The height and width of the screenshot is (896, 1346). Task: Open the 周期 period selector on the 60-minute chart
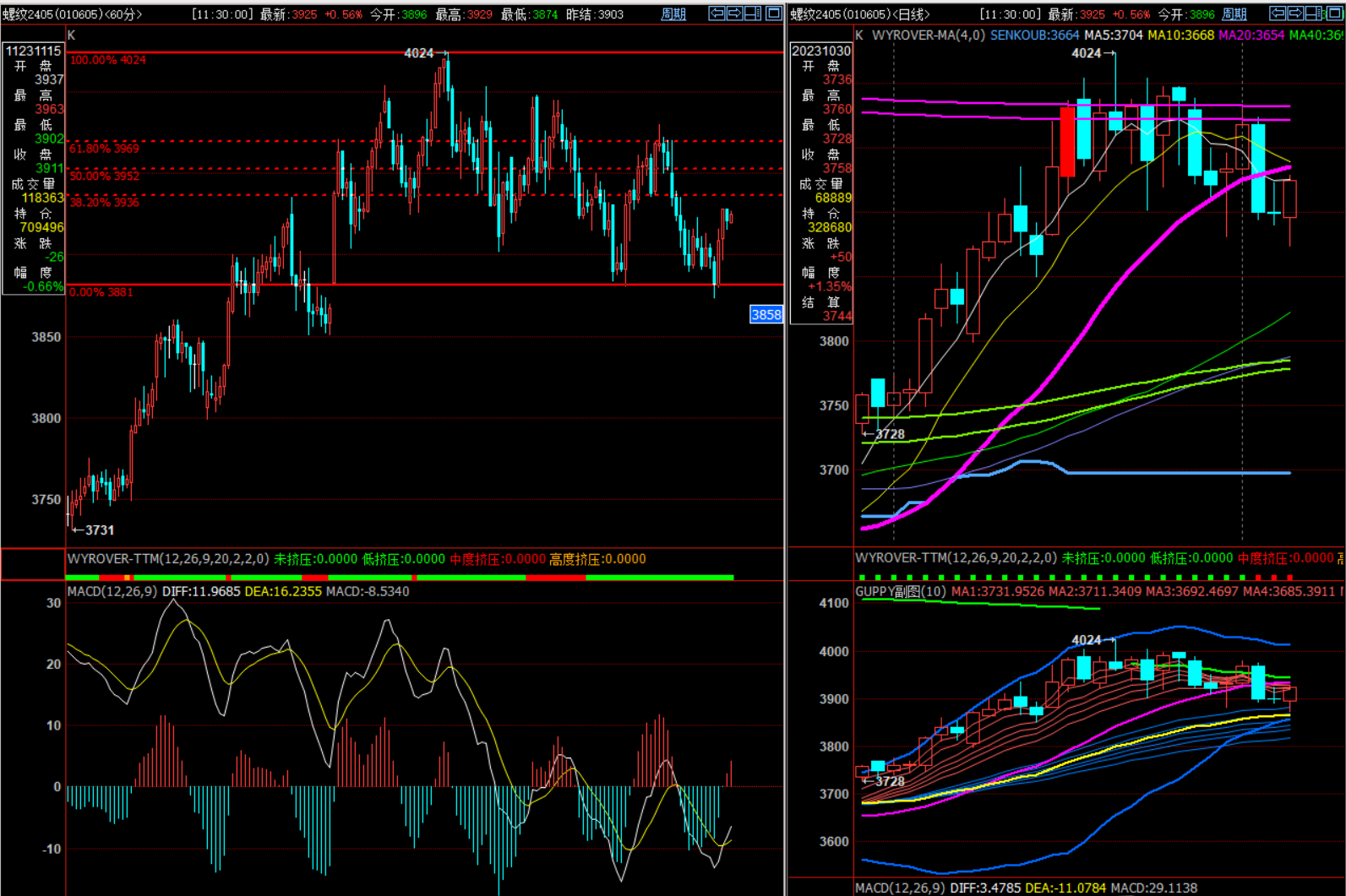(x=673, y=14)
